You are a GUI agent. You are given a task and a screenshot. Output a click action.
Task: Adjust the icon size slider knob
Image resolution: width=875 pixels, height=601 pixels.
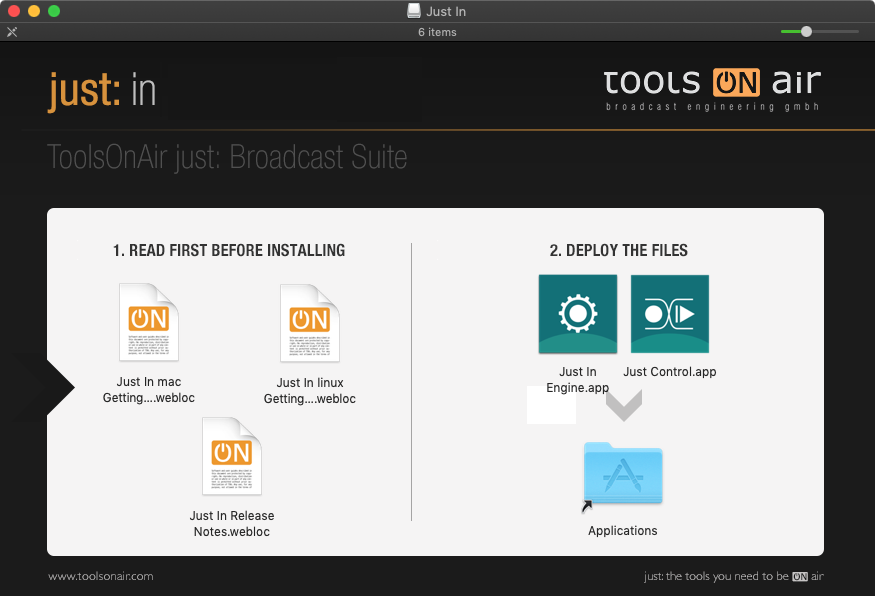point(806,32)
